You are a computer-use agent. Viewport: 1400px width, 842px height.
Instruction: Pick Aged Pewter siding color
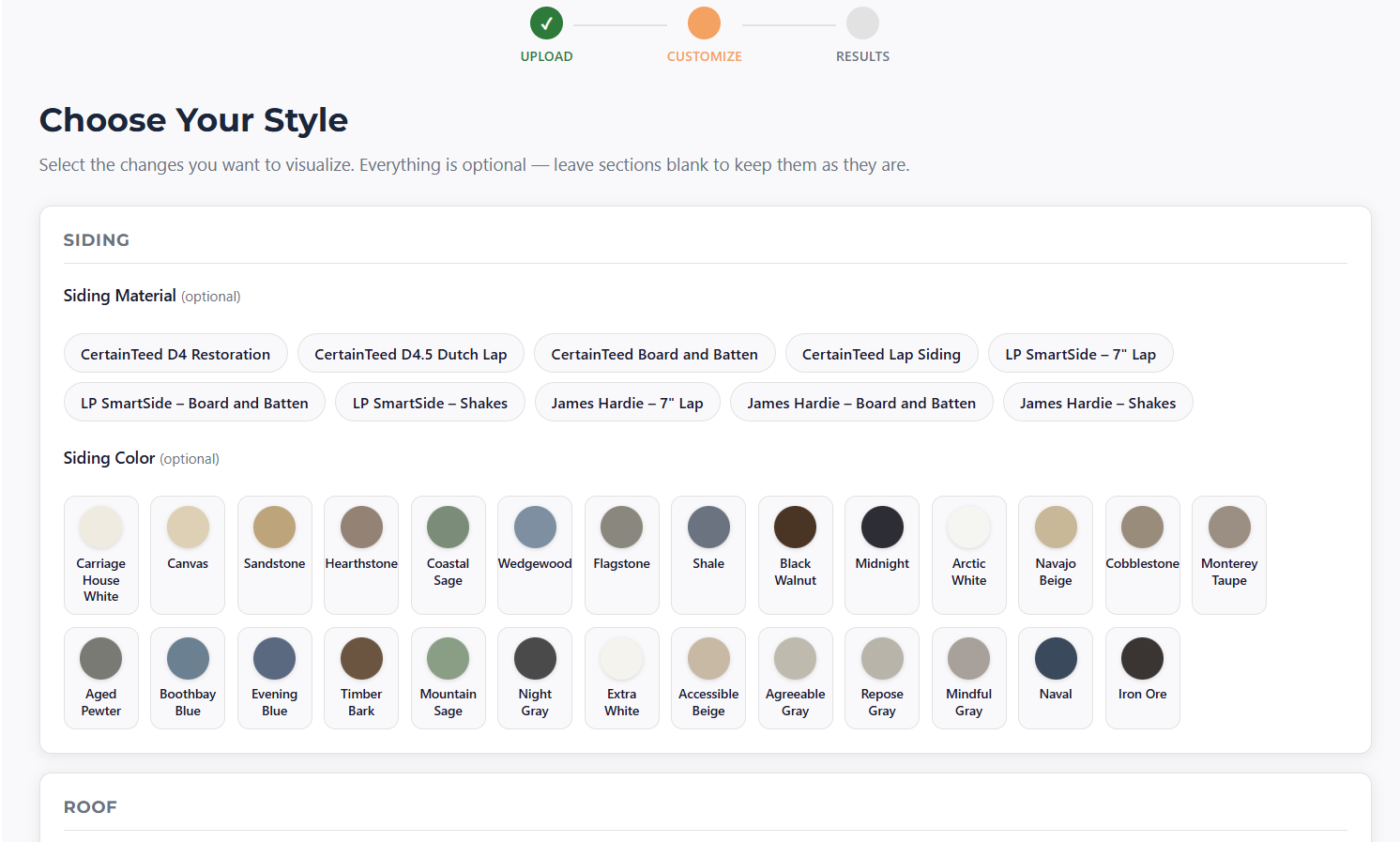tap(101, 678)
